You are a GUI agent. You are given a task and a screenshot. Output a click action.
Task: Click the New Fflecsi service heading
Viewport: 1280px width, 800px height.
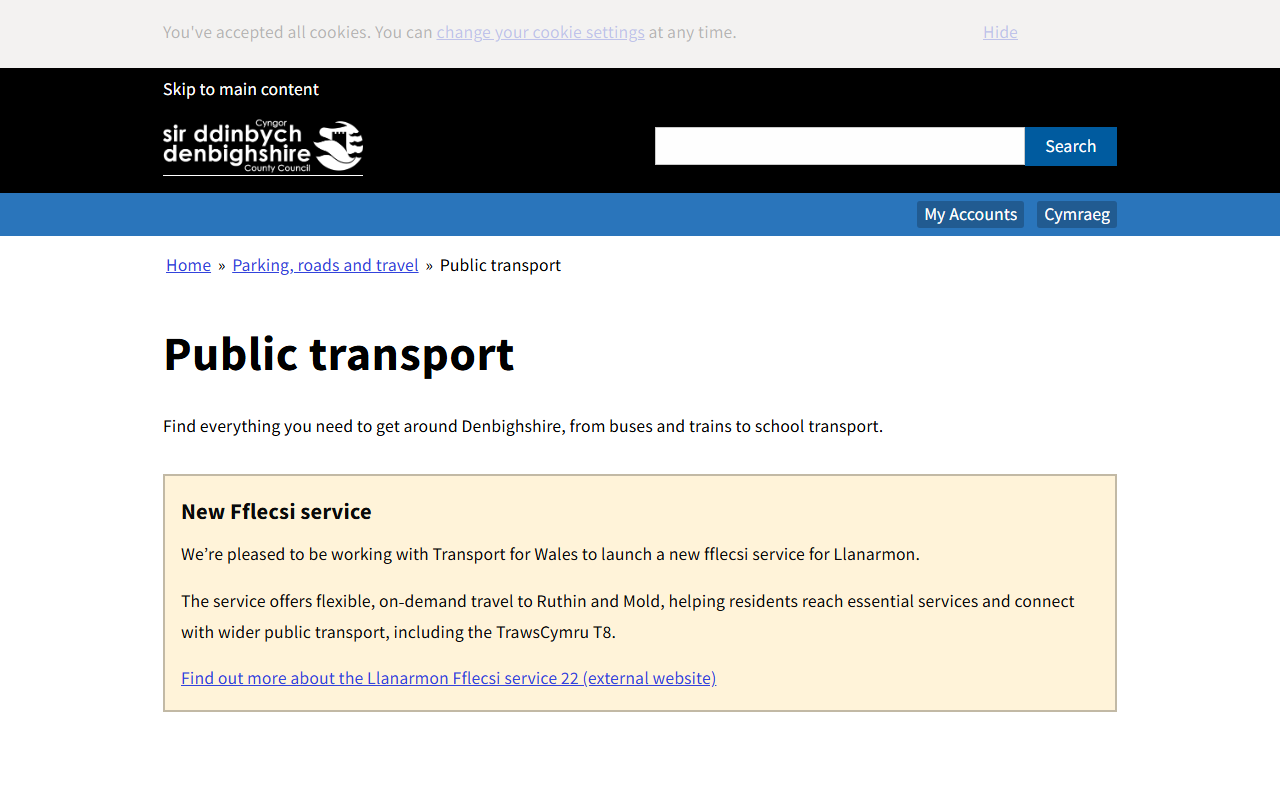pos(276,511)
